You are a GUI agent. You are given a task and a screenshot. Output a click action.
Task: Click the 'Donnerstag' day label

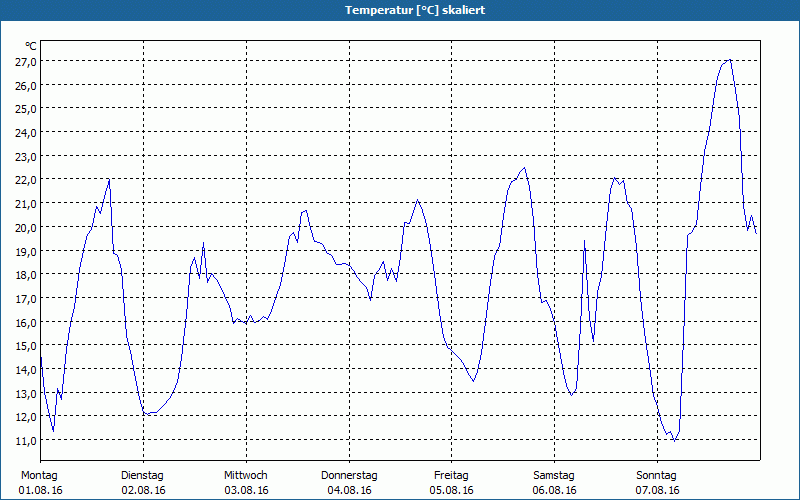(x=349, y=476)
